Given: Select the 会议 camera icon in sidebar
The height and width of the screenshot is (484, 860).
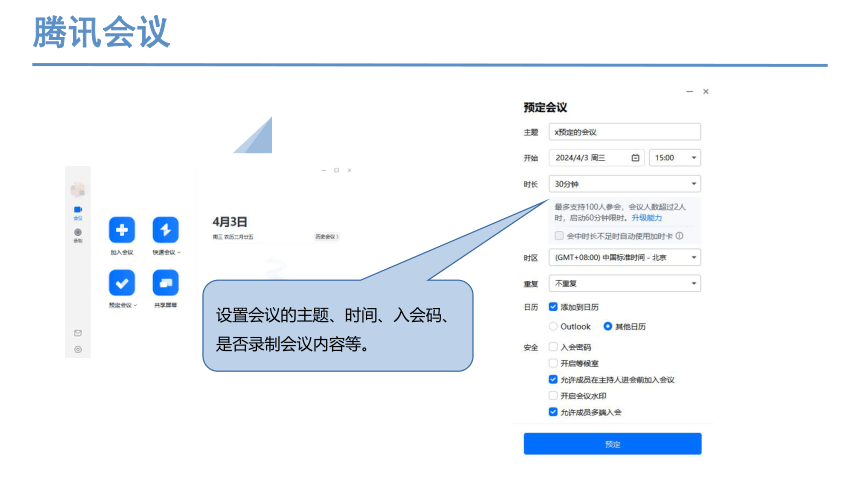Looking at the screenshot, I should click(78, 210).
